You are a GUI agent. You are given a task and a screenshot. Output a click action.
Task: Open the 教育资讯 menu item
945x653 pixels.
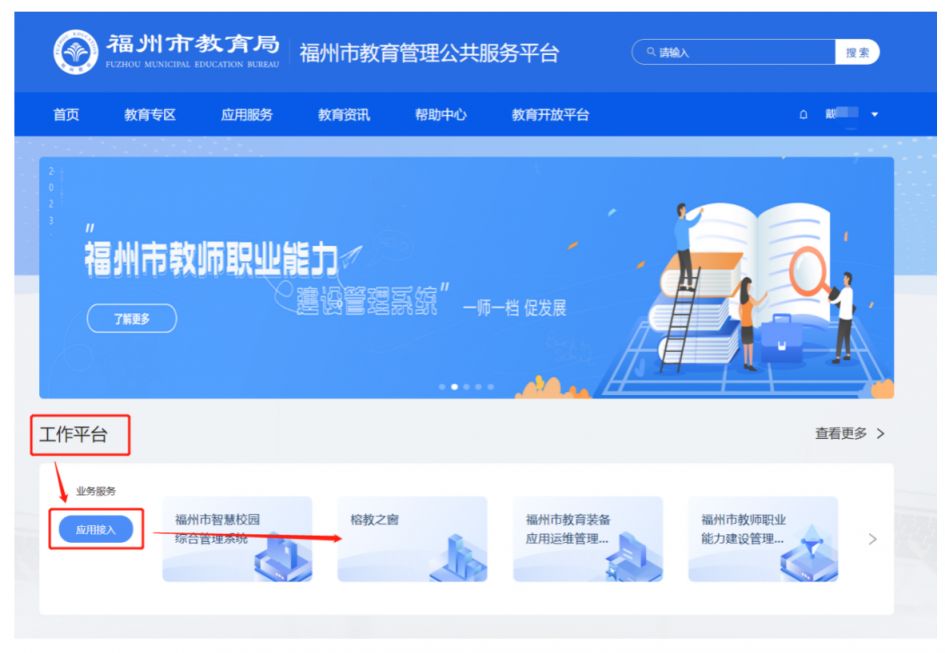point(344,115)
